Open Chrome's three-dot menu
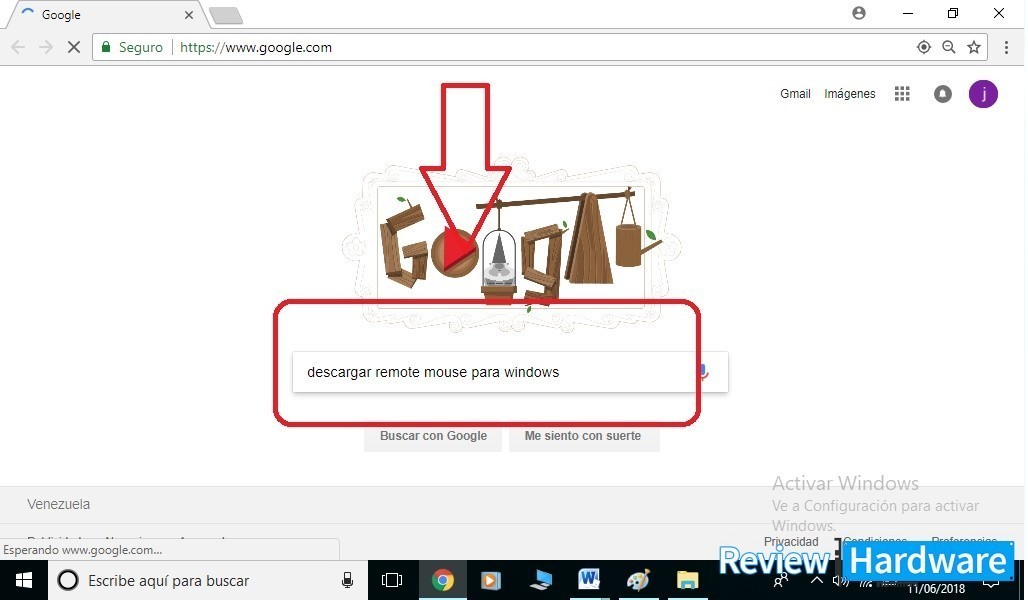The height and width of the screenshot is (600, 1028). tap(1006, 47)
